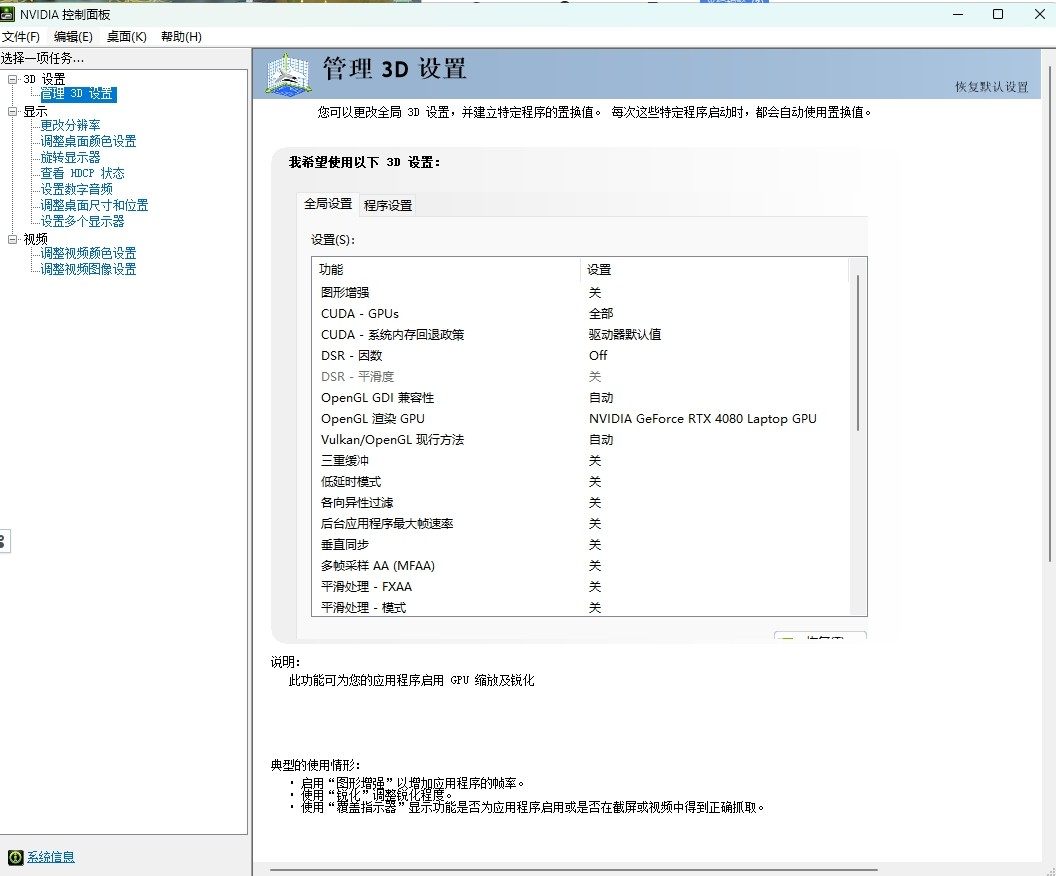The image size is (1056, 876).
Task: Click the 全部 value for CUDA GPUs
Action: 601,314
